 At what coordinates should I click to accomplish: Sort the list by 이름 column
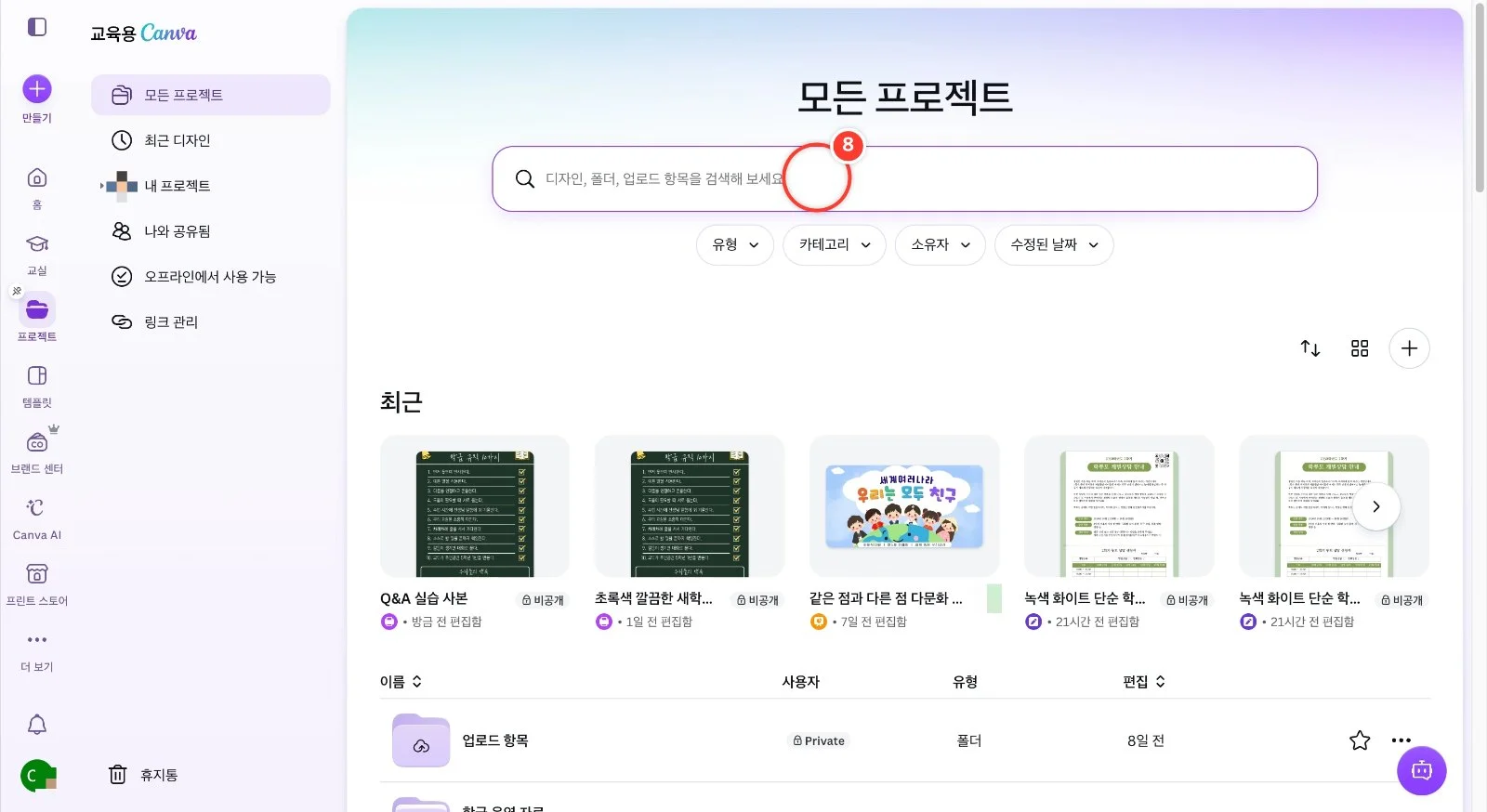401,682
